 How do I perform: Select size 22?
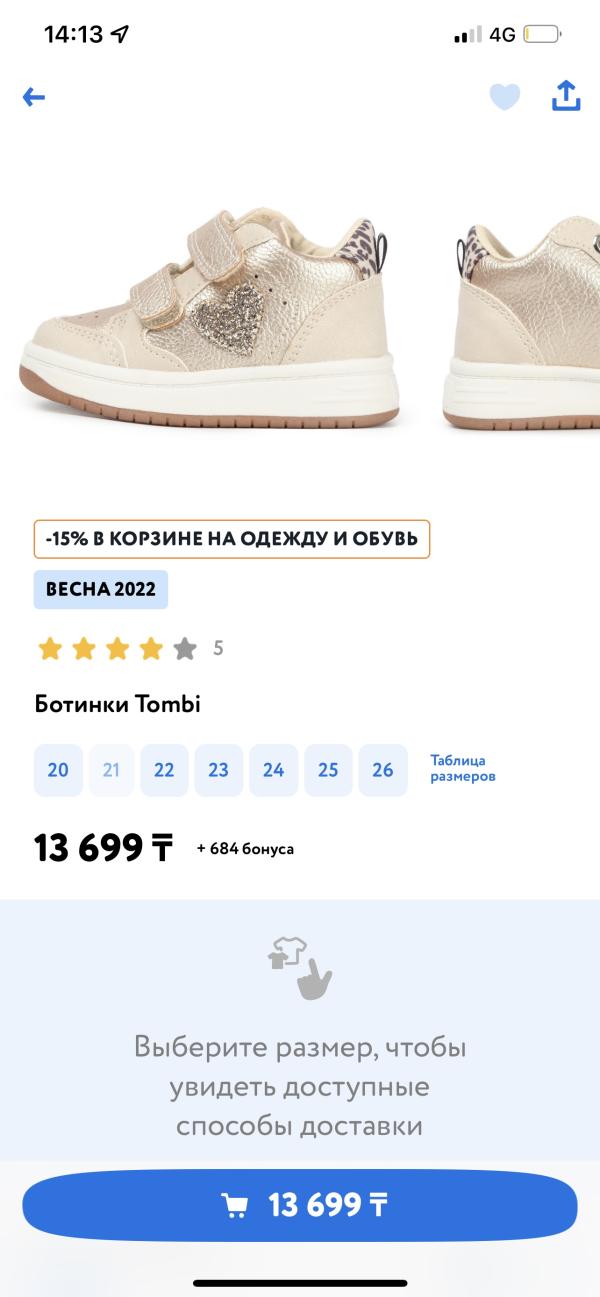point(164,770)
